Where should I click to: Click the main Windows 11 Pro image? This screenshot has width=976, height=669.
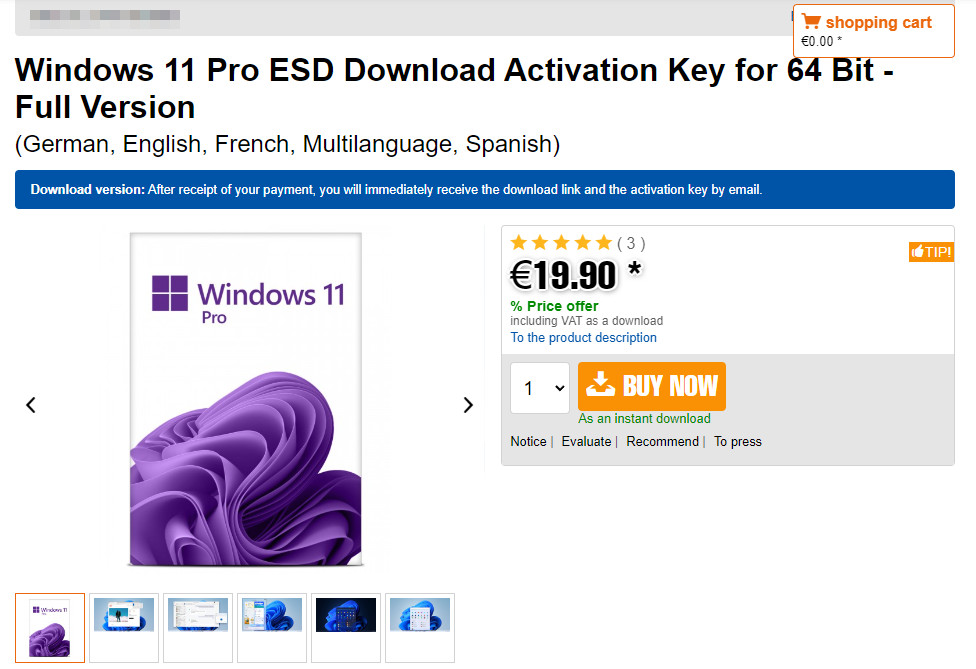[246, 400]
